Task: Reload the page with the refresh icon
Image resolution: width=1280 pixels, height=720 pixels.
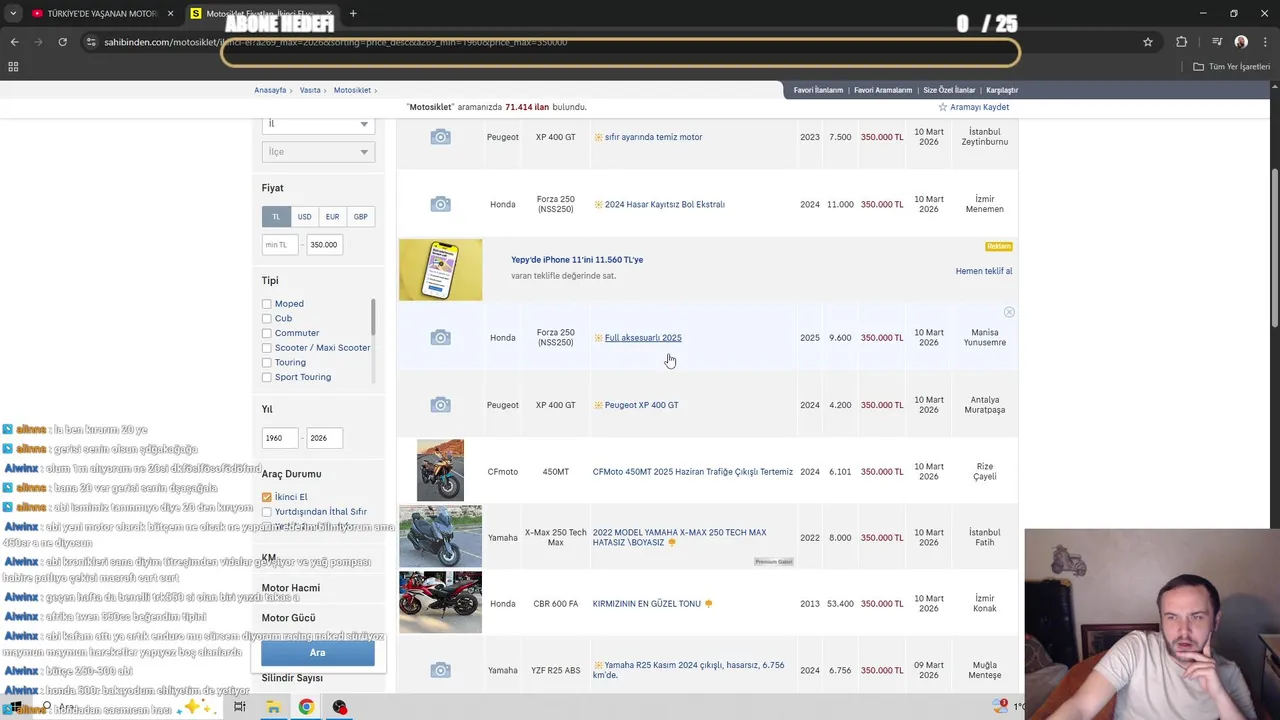Action: 62,42
